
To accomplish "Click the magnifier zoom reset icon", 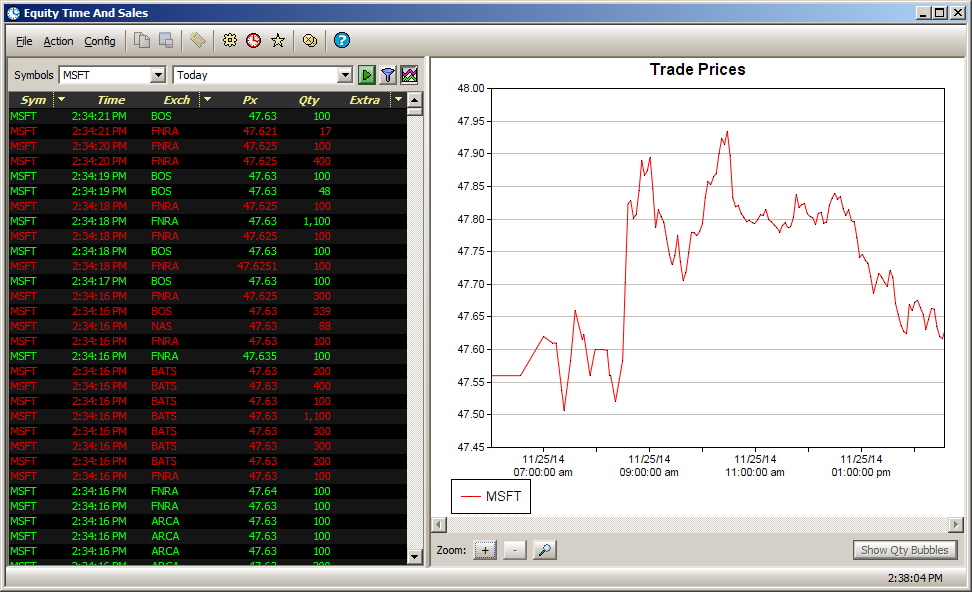I will (x=545, y=550).
